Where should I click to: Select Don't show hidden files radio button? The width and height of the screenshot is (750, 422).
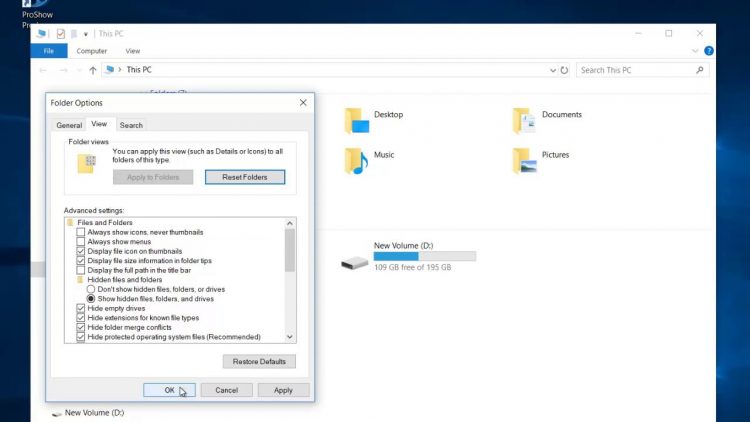click(x=90, y=289)
